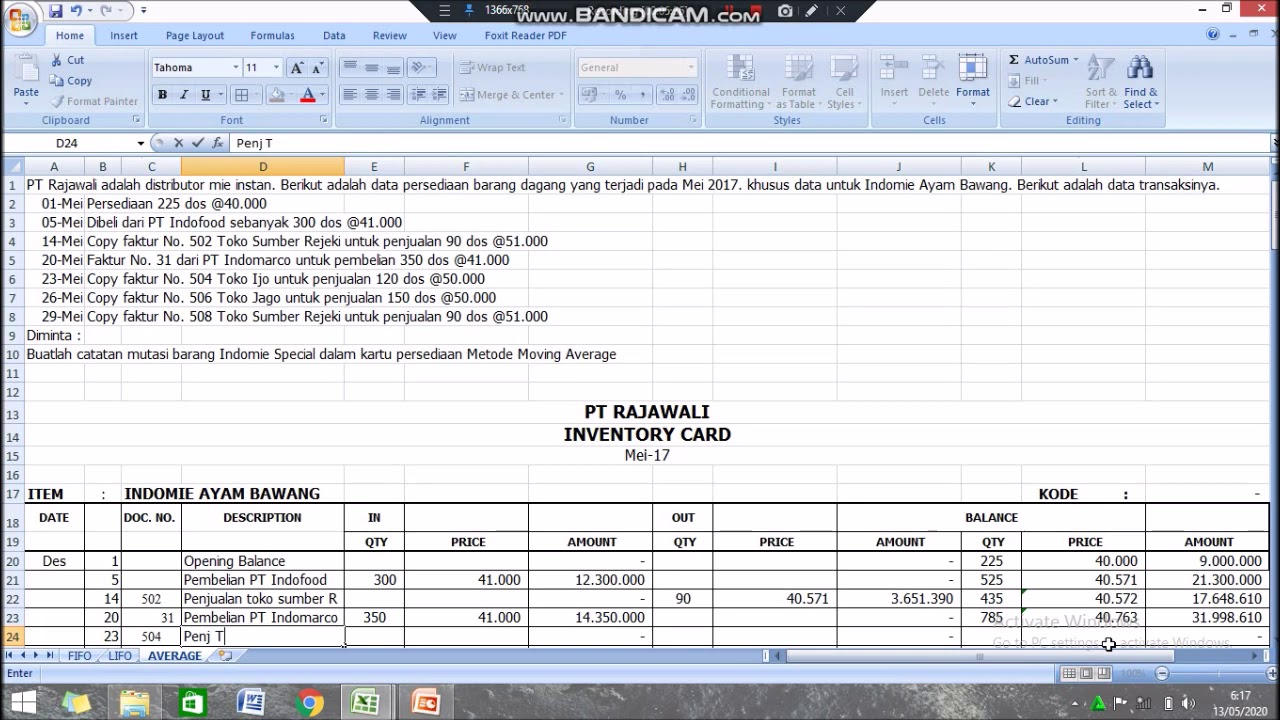Open the font size dropdown

276,68
